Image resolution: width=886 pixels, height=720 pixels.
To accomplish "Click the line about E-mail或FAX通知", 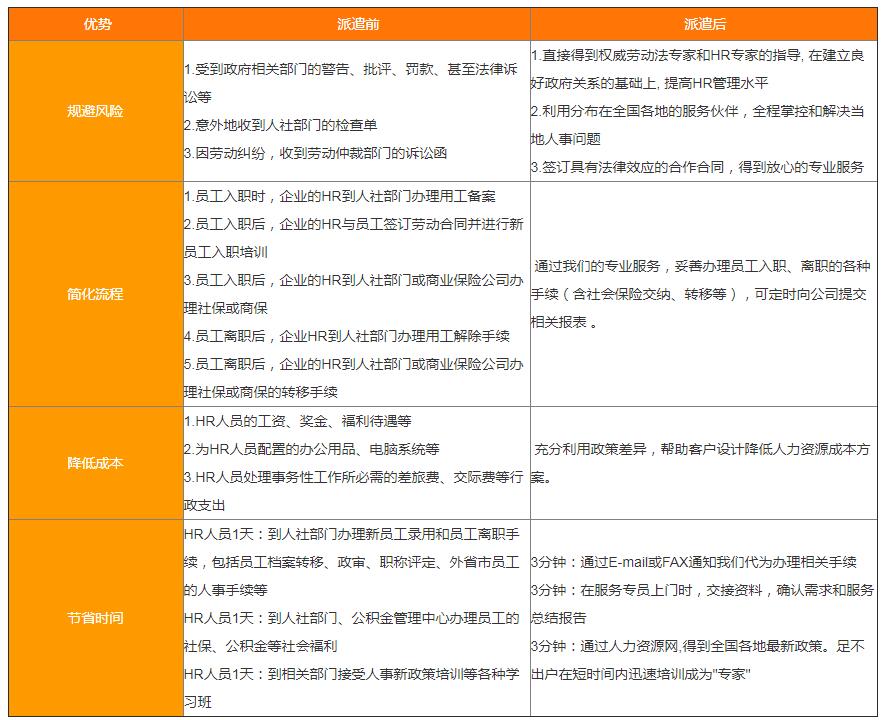I will (693, 562).
